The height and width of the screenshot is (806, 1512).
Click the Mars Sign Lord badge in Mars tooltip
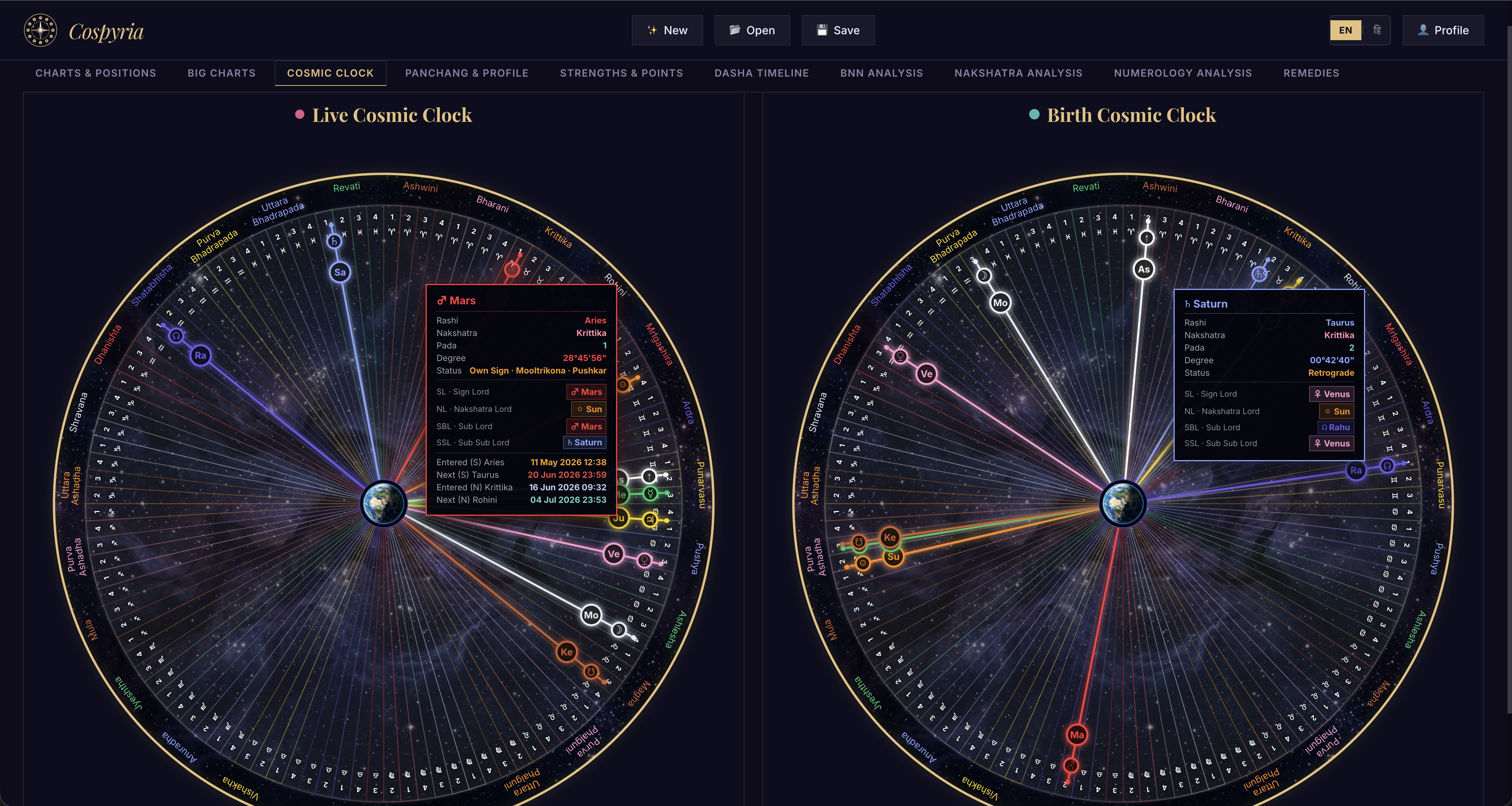click(x=586, y=392)
